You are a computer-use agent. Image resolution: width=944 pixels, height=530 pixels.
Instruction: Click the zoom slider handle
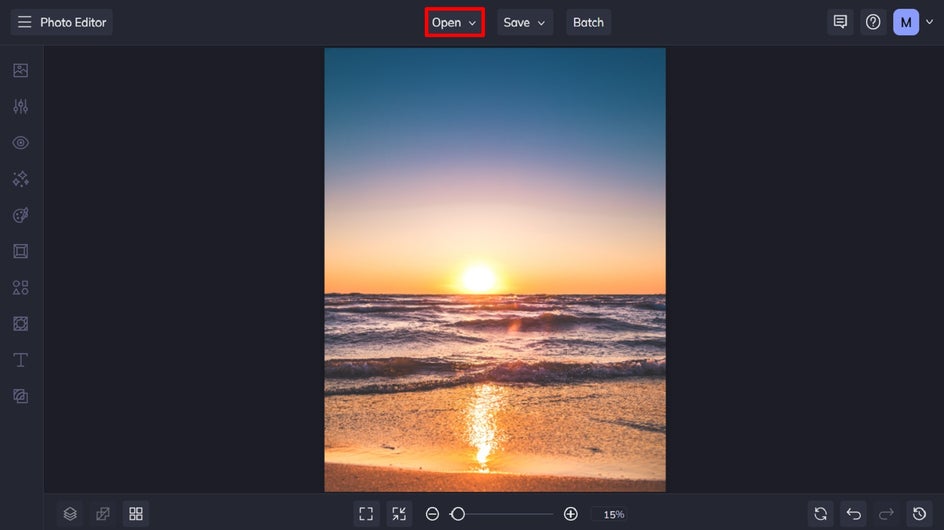tap(458, 514)
